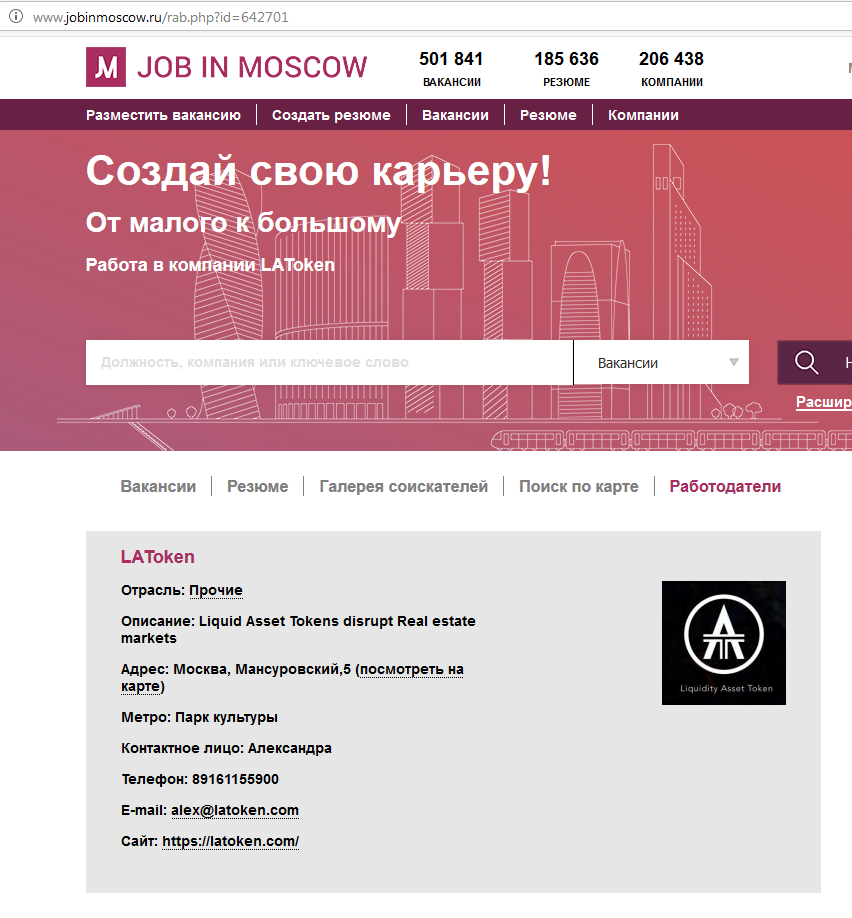Open the Поиск по карте tab

[579, 487]
